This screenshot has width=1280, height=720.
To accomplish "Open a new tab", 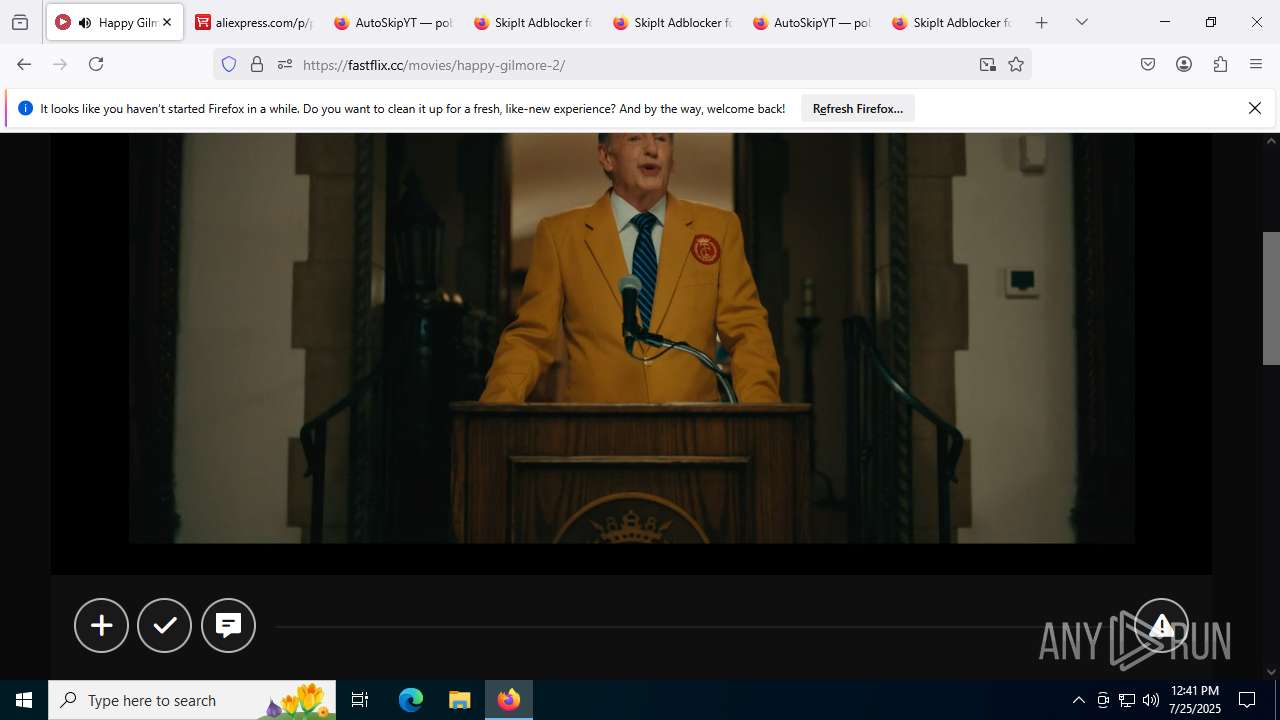I will (x=1042, y=22).
